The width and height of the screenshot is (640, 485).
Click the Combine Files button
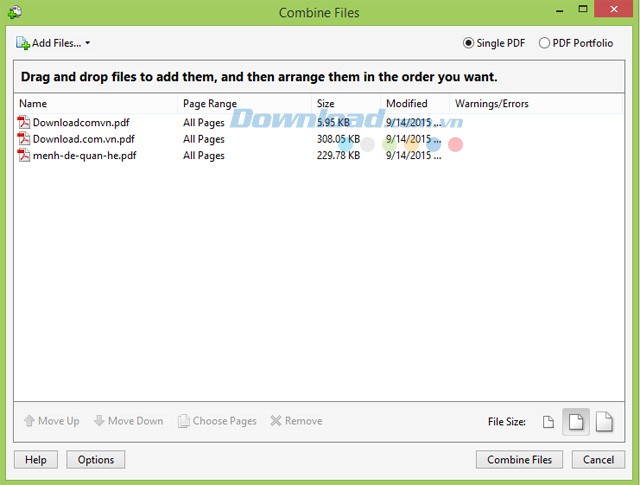519,460
